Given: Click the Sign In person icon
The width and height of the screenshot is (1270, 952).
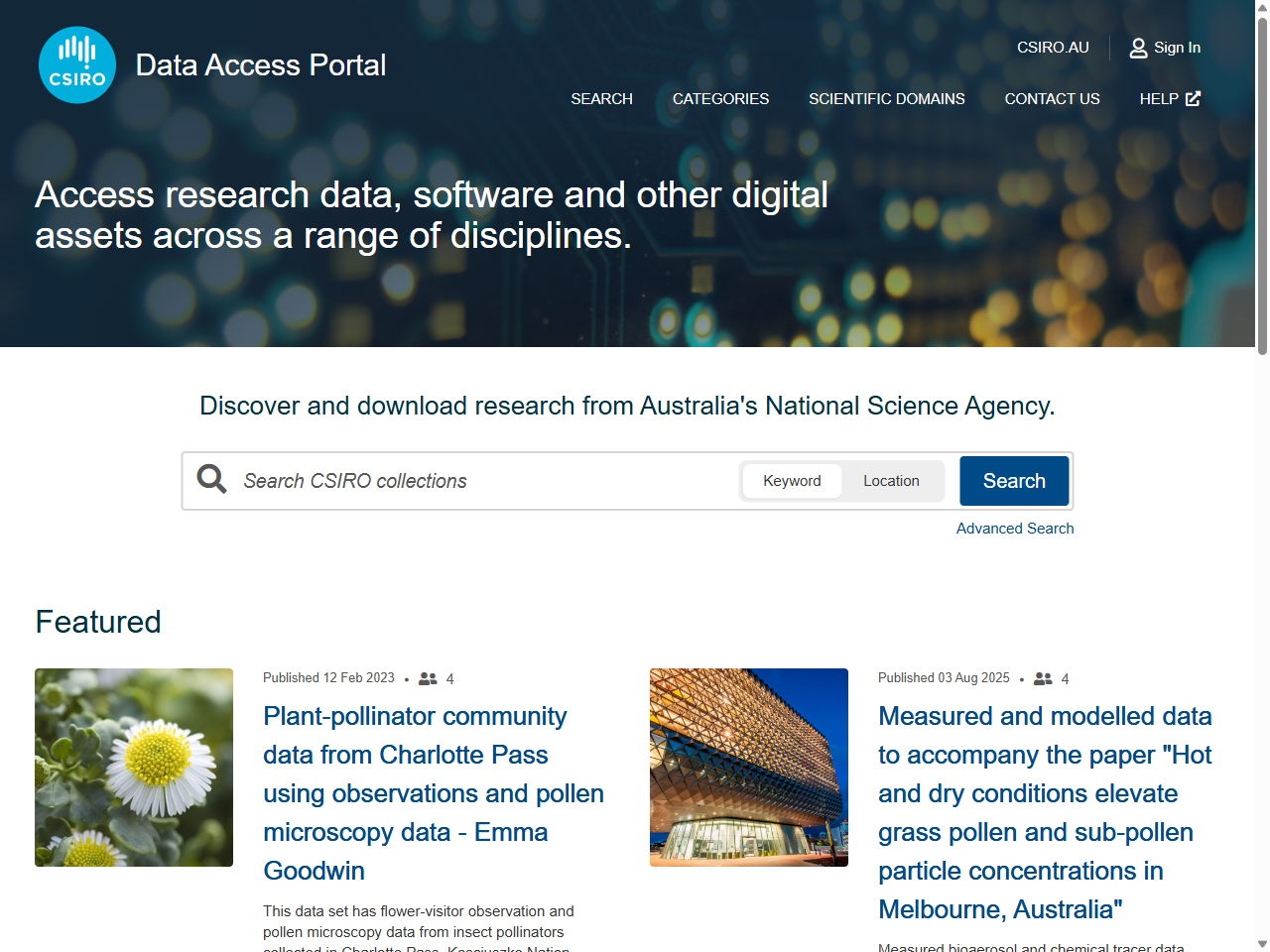Looking at the screenshot, I should tap(1137, 47).
